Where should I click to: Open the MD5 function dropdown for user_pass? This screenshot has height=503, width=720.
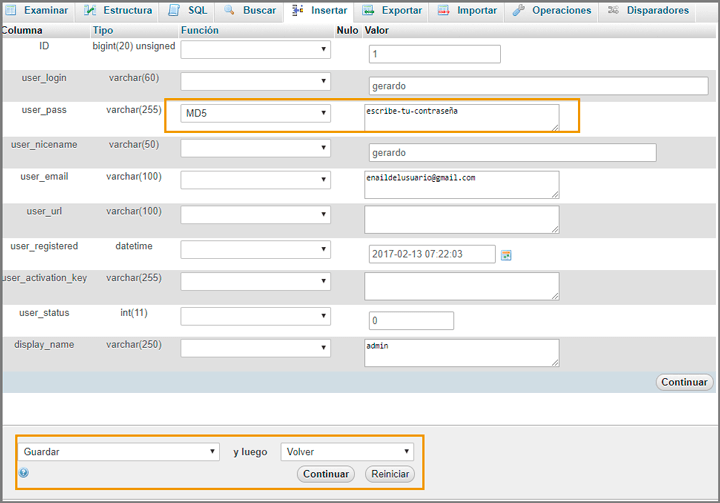(x=256, y=113)
